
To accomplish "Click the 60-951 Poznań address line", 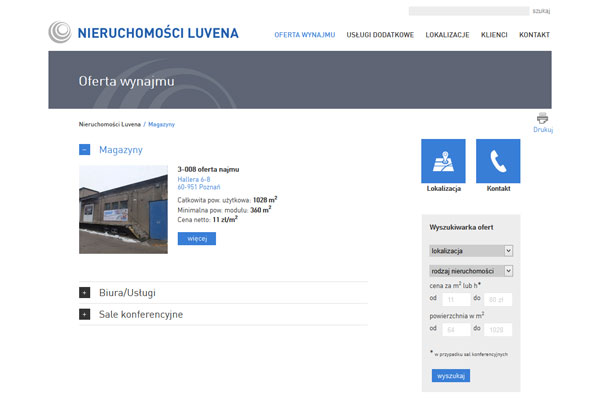I will (x=199, y=187).
